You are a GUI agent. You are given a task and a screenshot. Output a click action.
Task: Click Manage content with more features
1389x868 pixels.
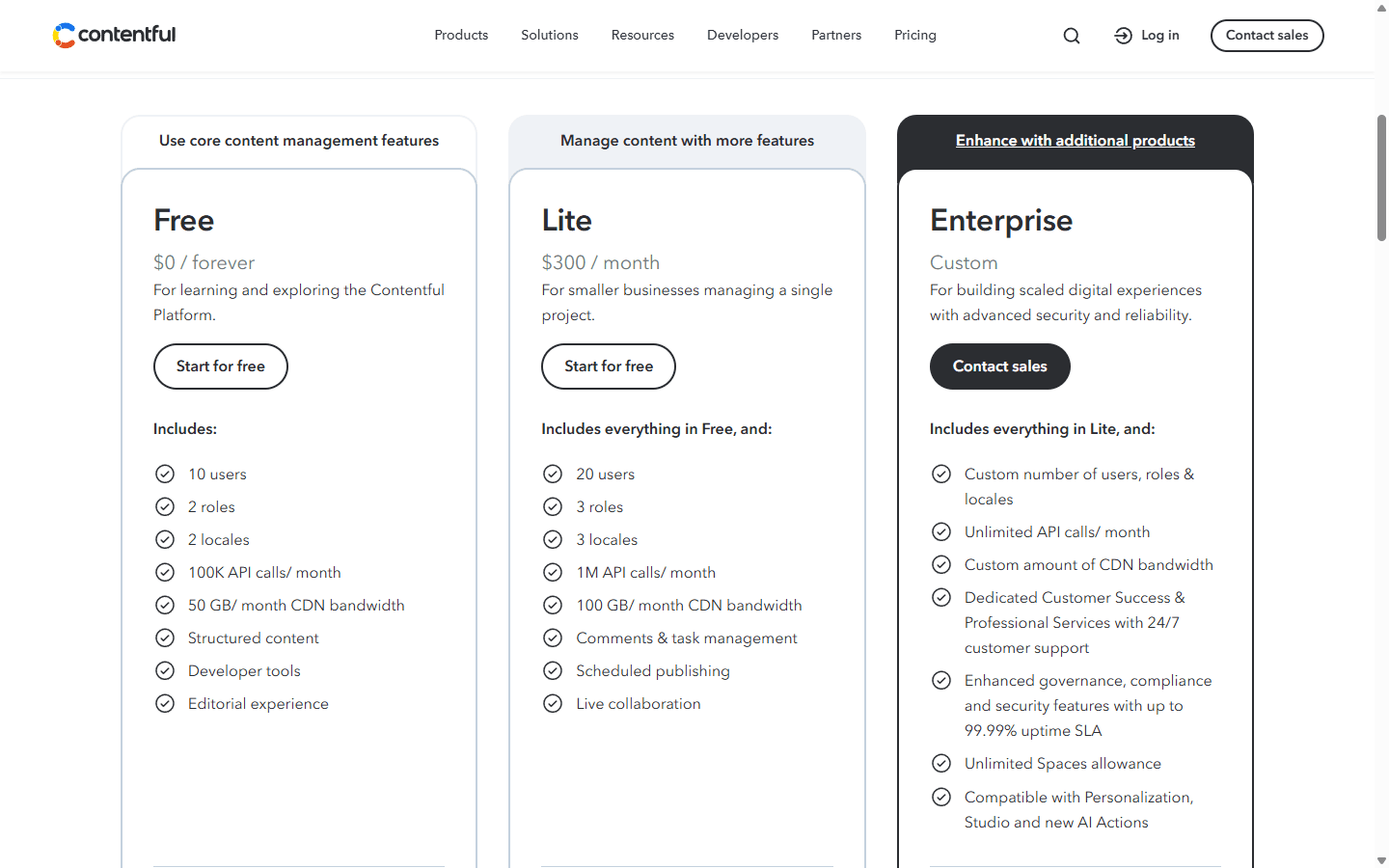tap(688, 141)
